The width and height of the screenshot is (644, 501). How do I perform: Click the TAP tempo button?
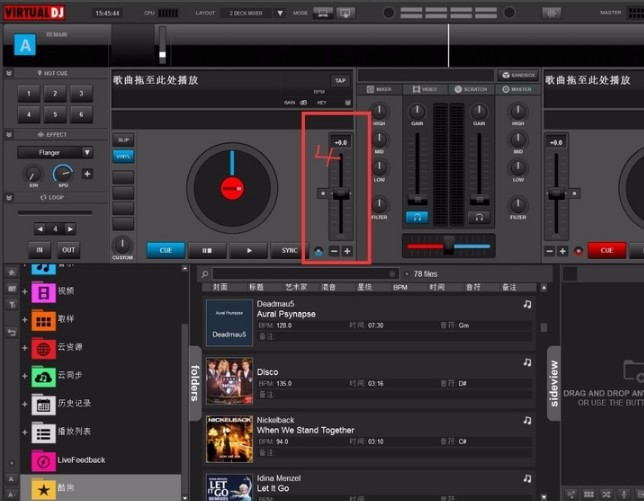(x=340, y=80)
